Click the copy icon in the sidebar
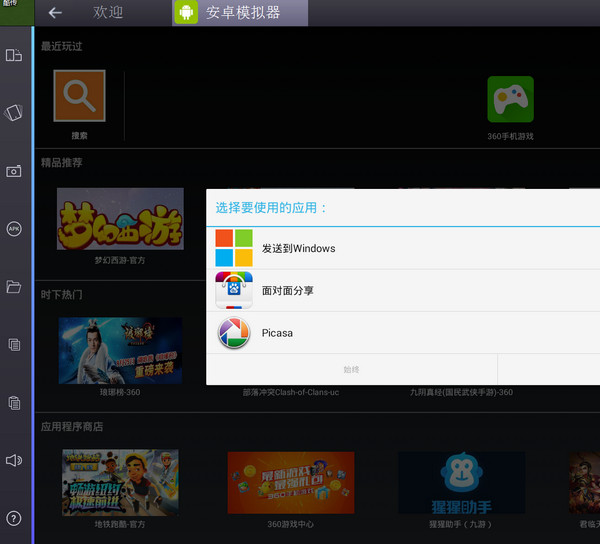The image size is (600, 544). click(x=14, y=345)
